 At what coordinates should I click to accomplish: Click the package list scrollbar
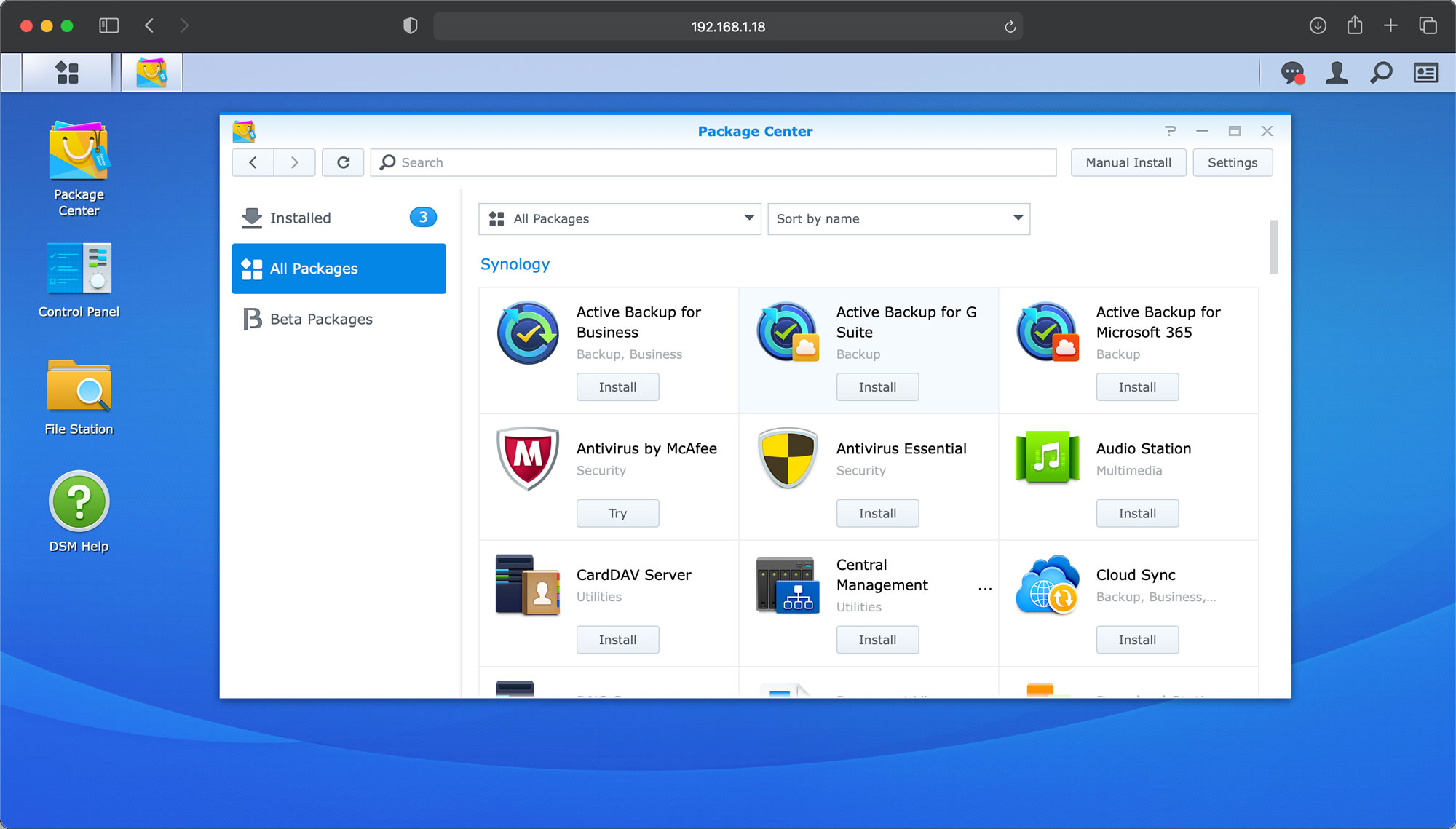coord(1273,247)
